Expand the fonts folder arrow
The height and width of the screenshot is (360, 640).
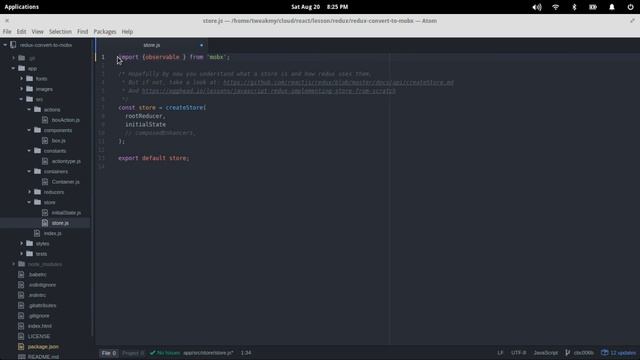(x=22, y=78)
